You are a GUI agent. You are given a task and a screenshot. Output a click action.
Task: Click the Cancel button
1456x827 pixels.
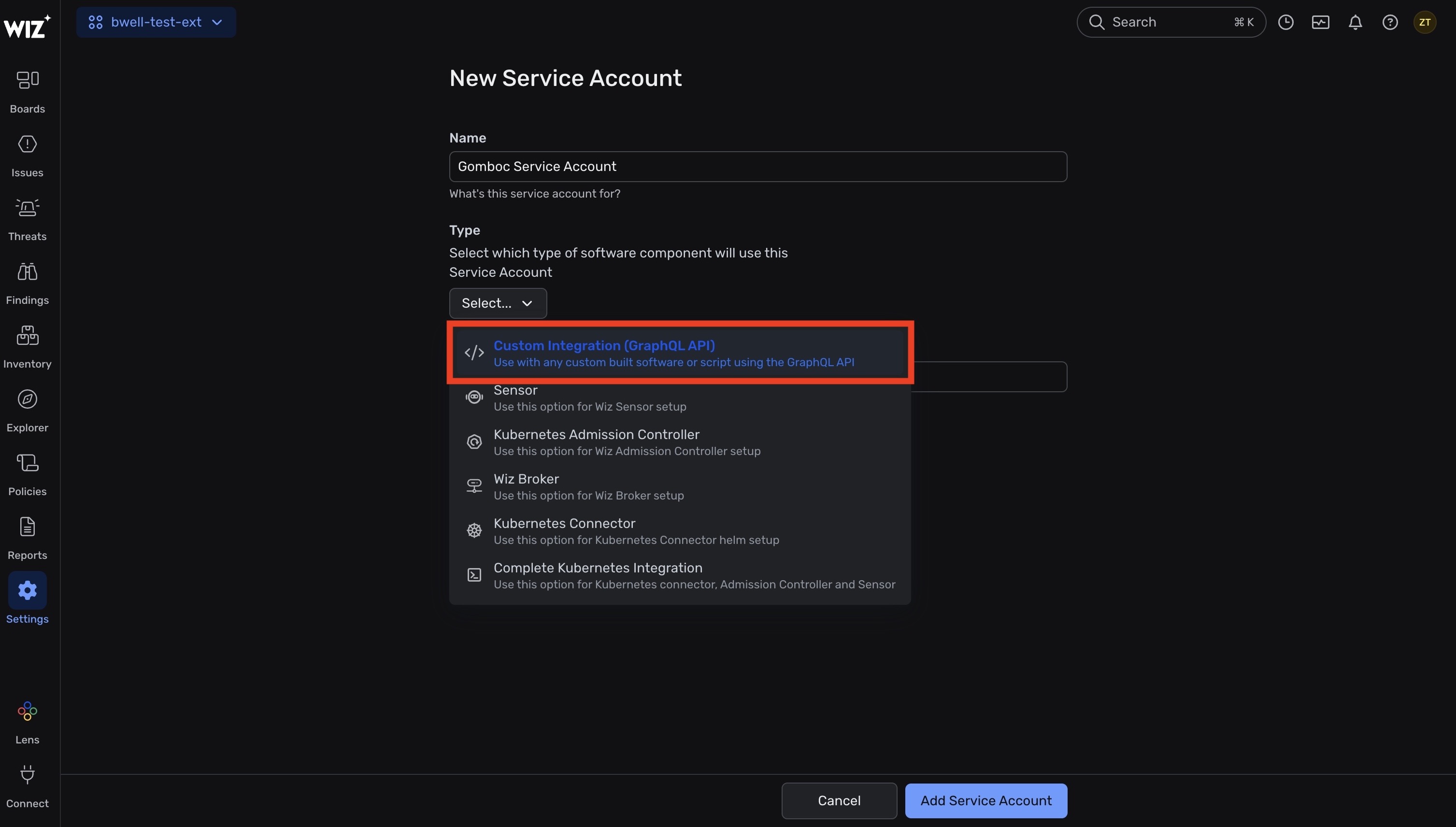coord(839,800)
